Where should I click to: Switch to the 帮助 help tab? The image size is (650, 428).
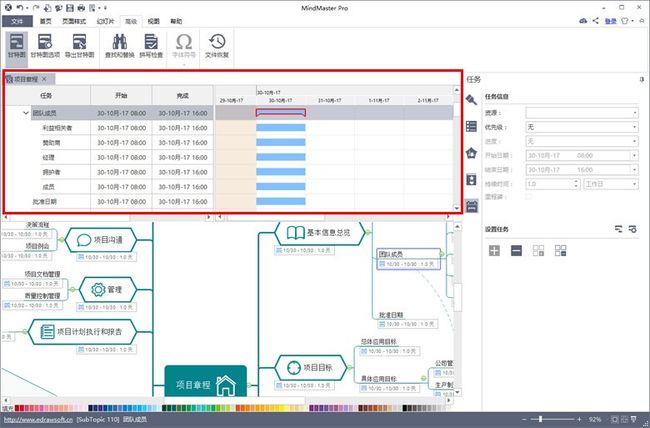[x=176, y=21]
